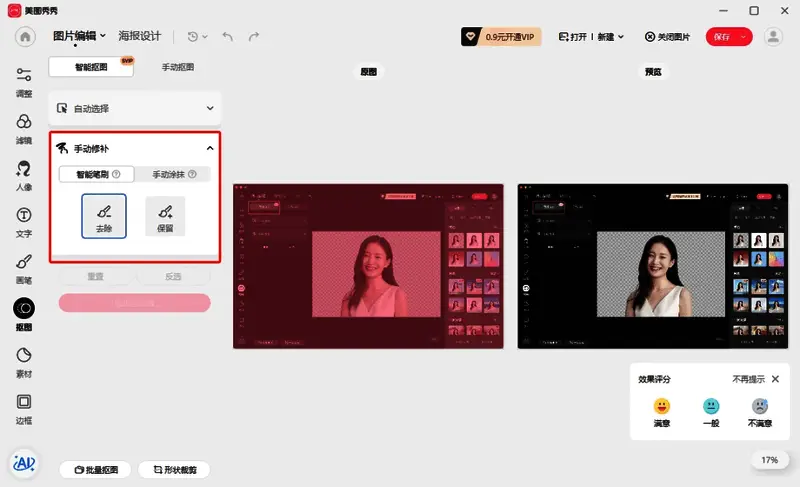Dismiss the 效果评分 rating popup

pos(776,379)
